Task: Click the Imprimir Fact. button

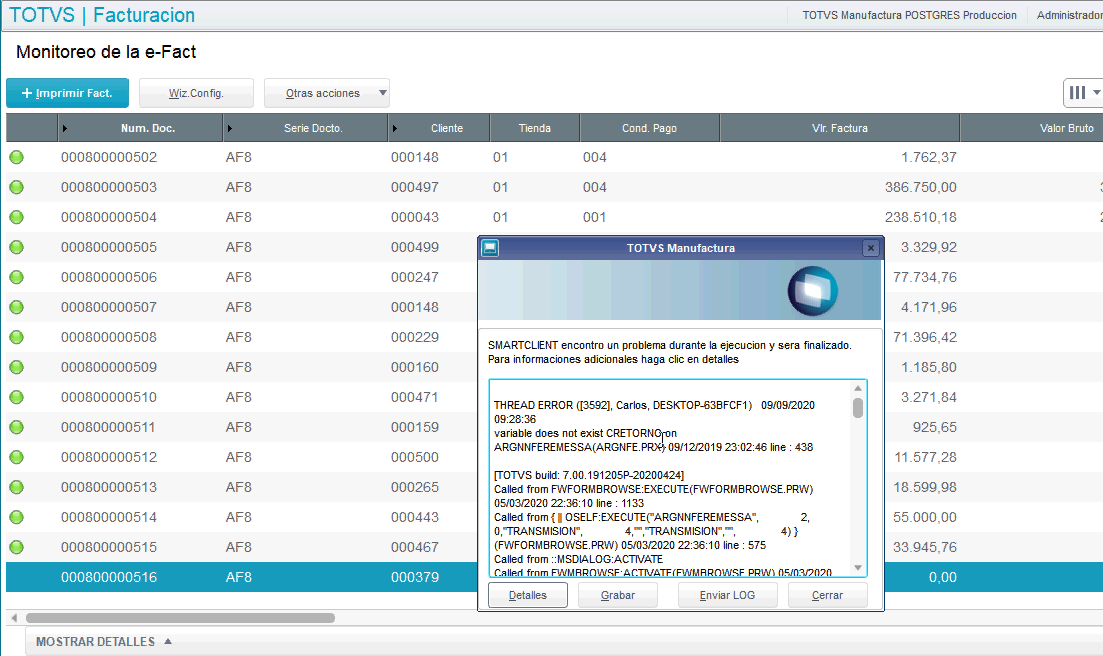Action: (68, 93)
